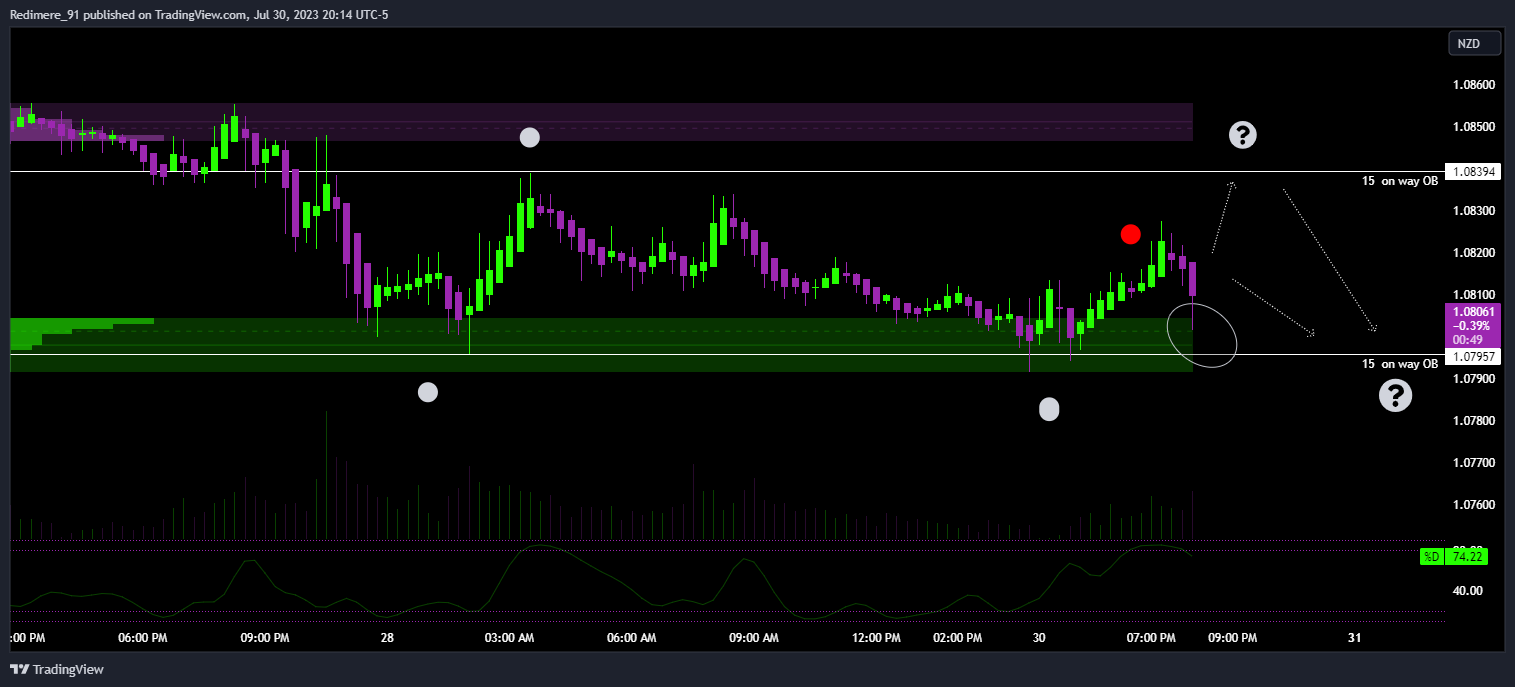Select the lower '15 on way OB' text
Image resolution: width=1515 pixels, height=687 pixels.
(1400, 364)
